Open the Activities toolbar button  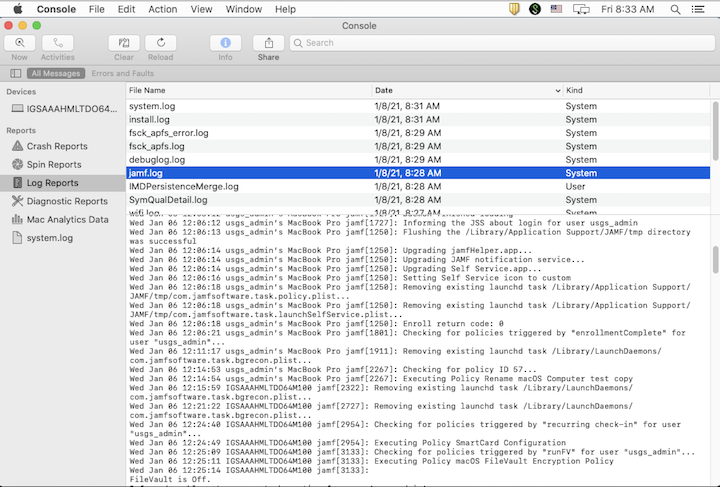[58, 43]
